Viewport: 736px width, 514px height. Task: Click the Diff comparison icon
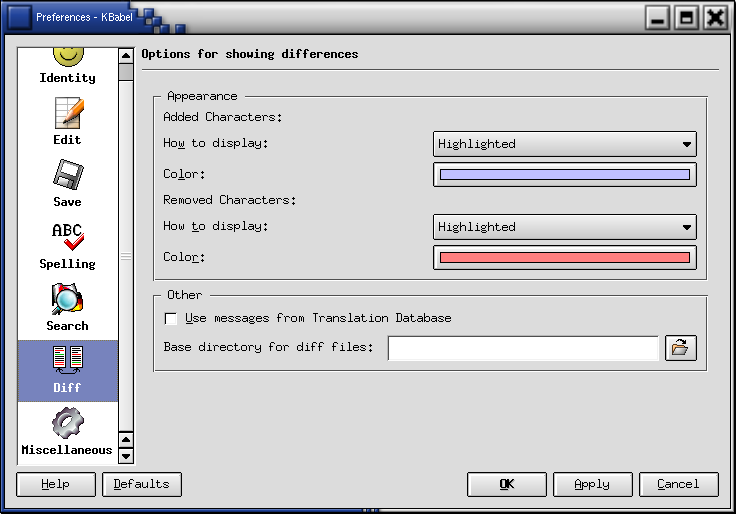67,362
